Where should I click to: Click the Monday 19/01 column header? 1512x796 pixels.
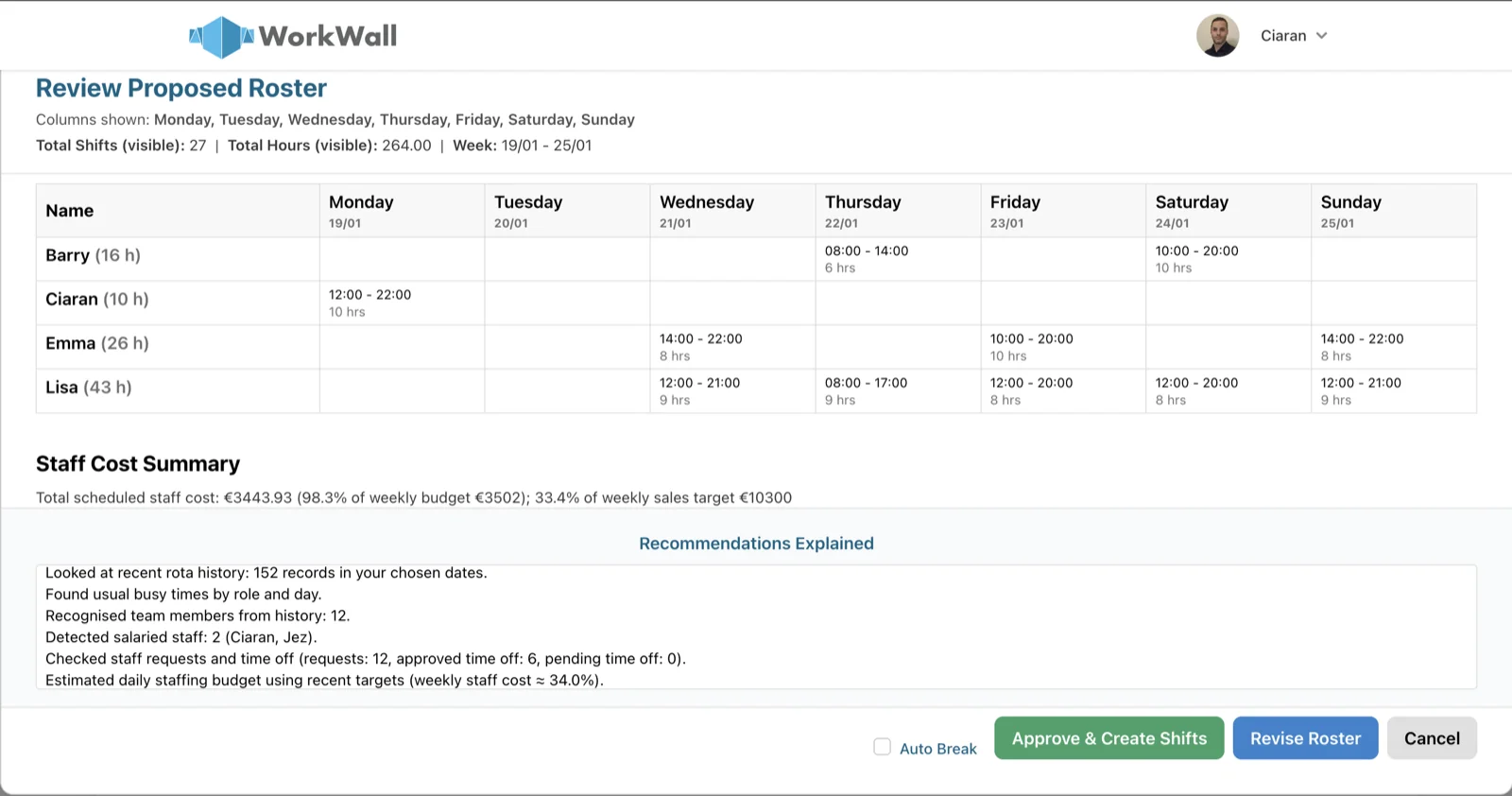point(402,211)
